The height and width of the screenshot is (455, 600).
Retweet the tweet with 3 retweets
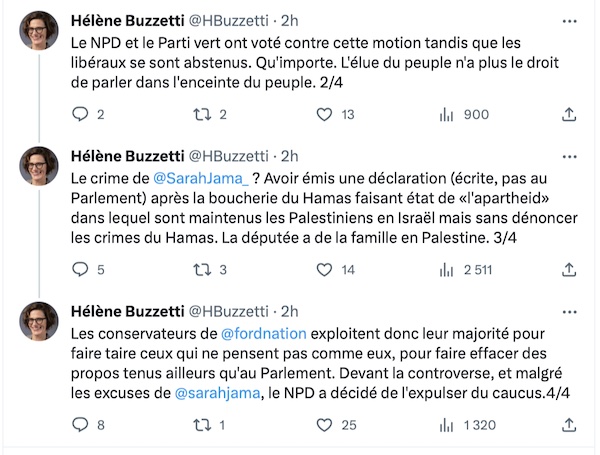202,269
